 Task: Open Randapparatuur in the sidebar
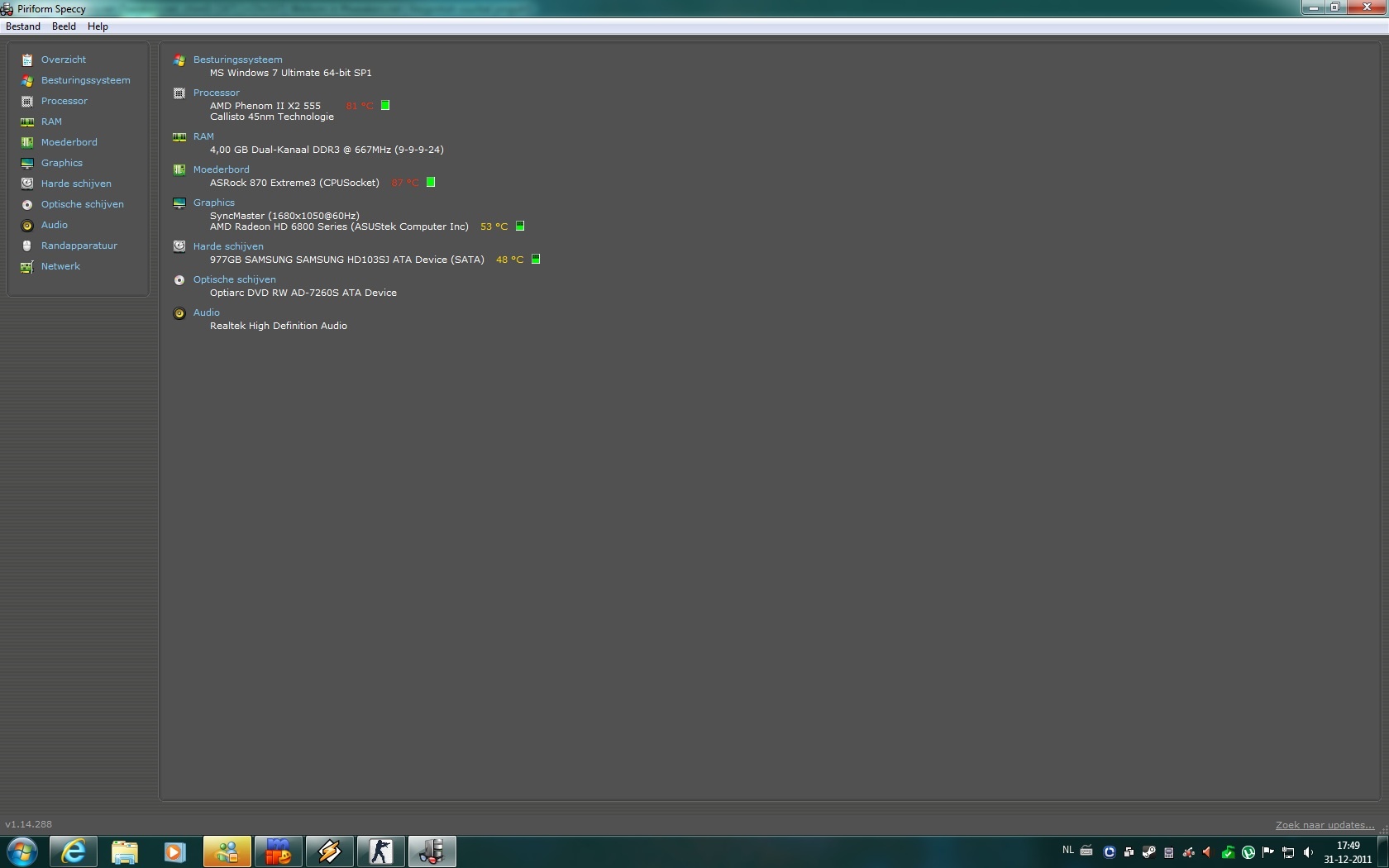click(x=79, y=246)
